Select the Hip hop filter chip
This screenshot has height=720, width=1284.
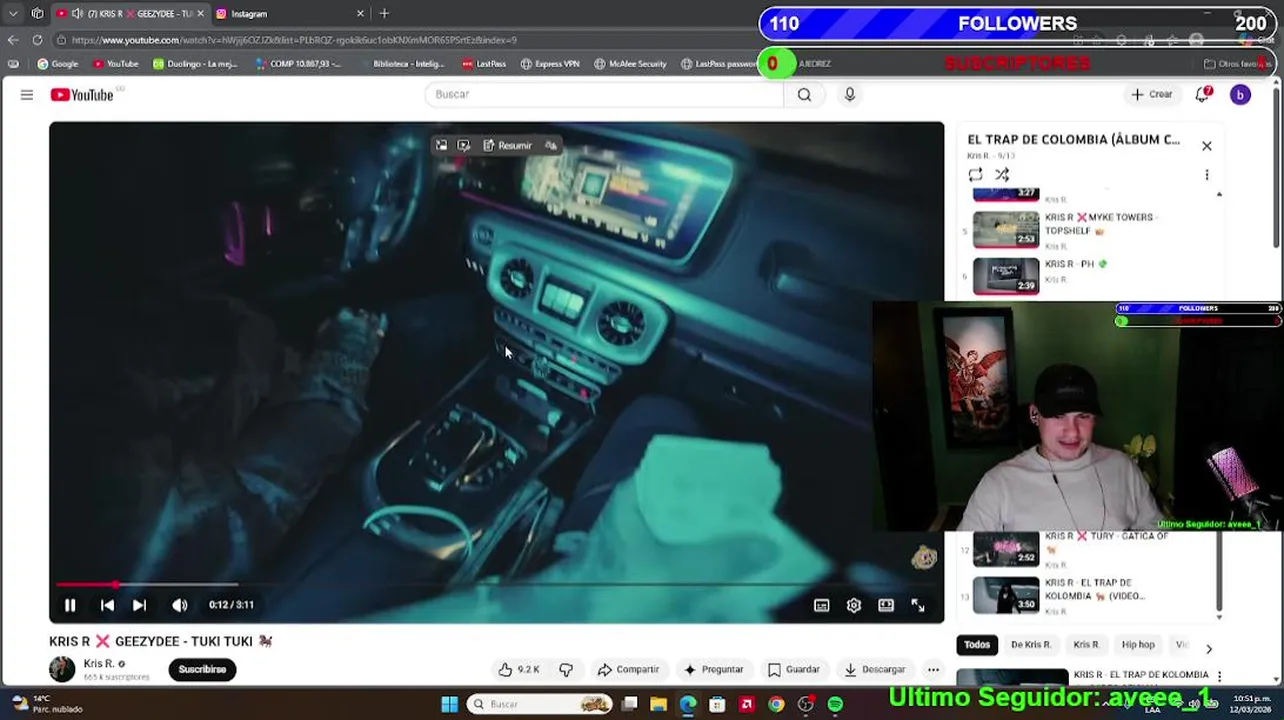click(1138, 645)
